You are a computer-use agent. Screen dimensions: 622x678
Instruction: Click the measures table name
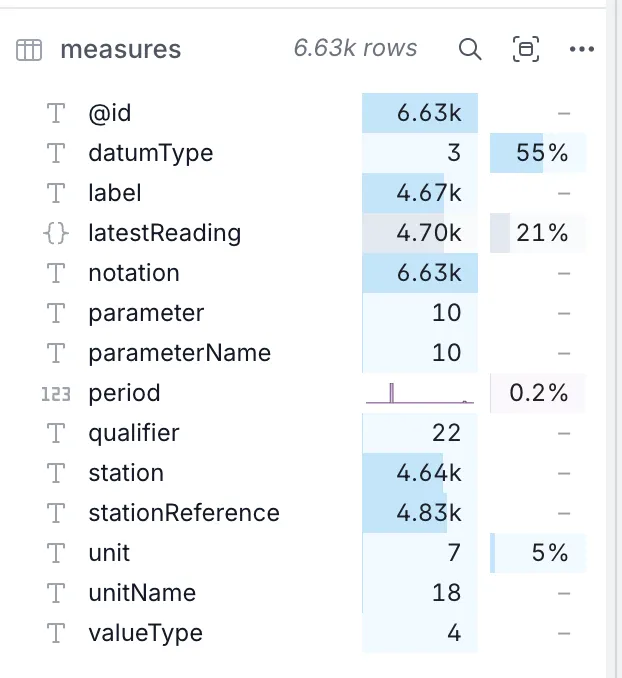(x=120, y=50)
